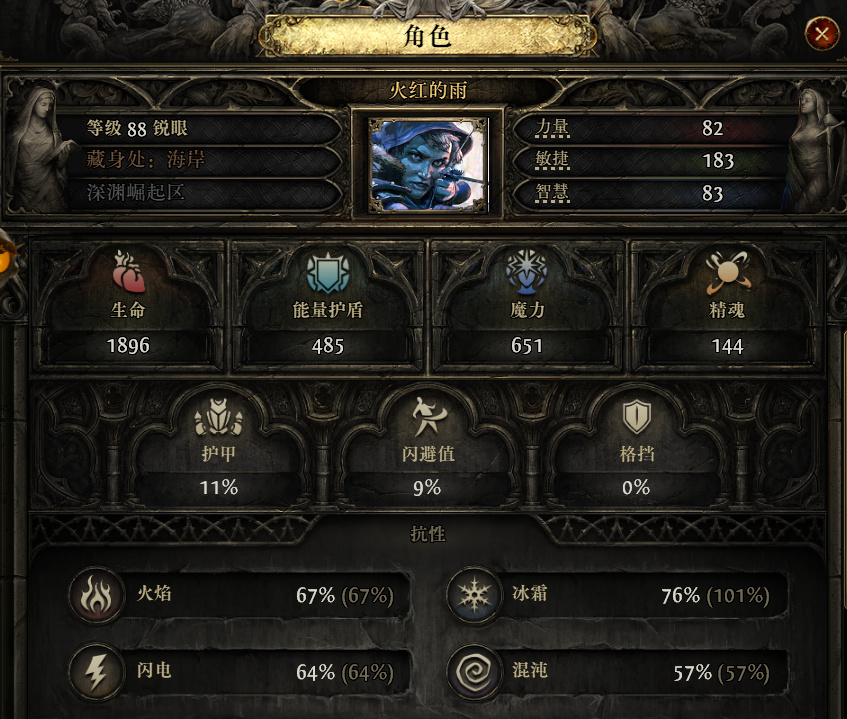Viewport: 847px width, 719px height.
Task: Click the Life value 1896
Action: click(128, 346)
